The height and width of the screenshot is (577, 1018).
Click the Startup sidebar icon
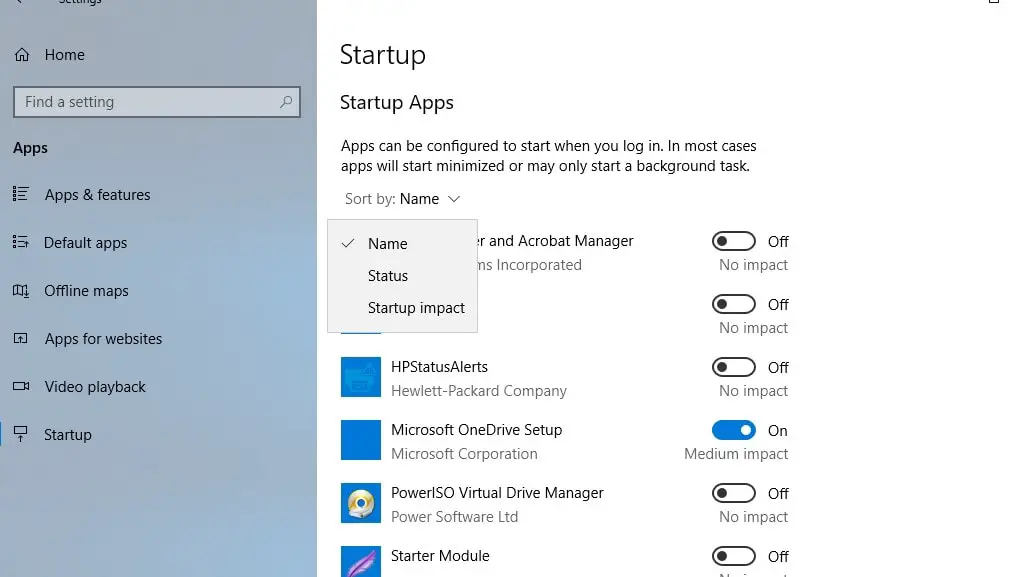[21, 434]
